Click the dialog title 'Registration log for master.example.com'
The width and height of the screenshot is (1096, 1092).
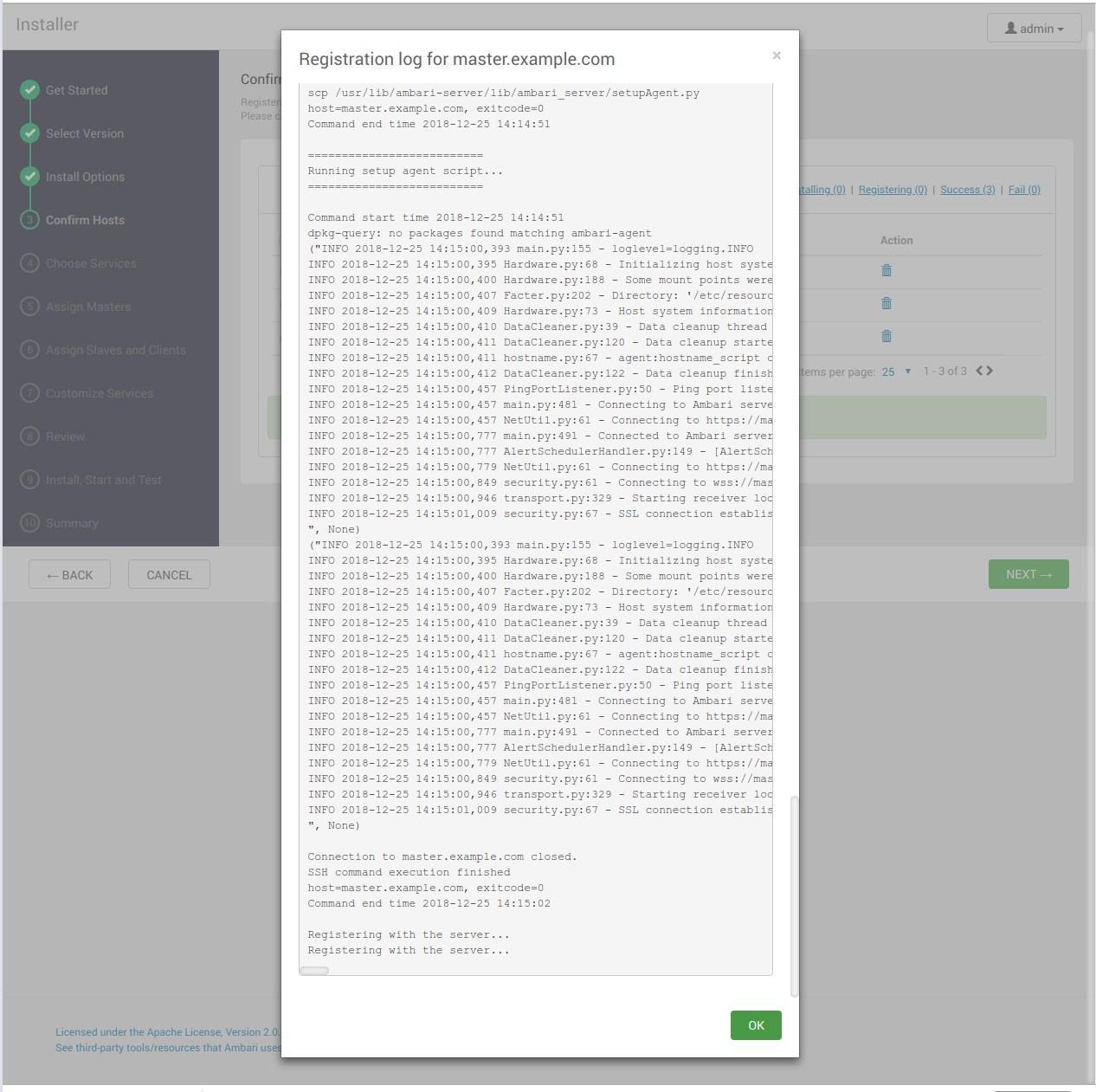coord(457,59)
